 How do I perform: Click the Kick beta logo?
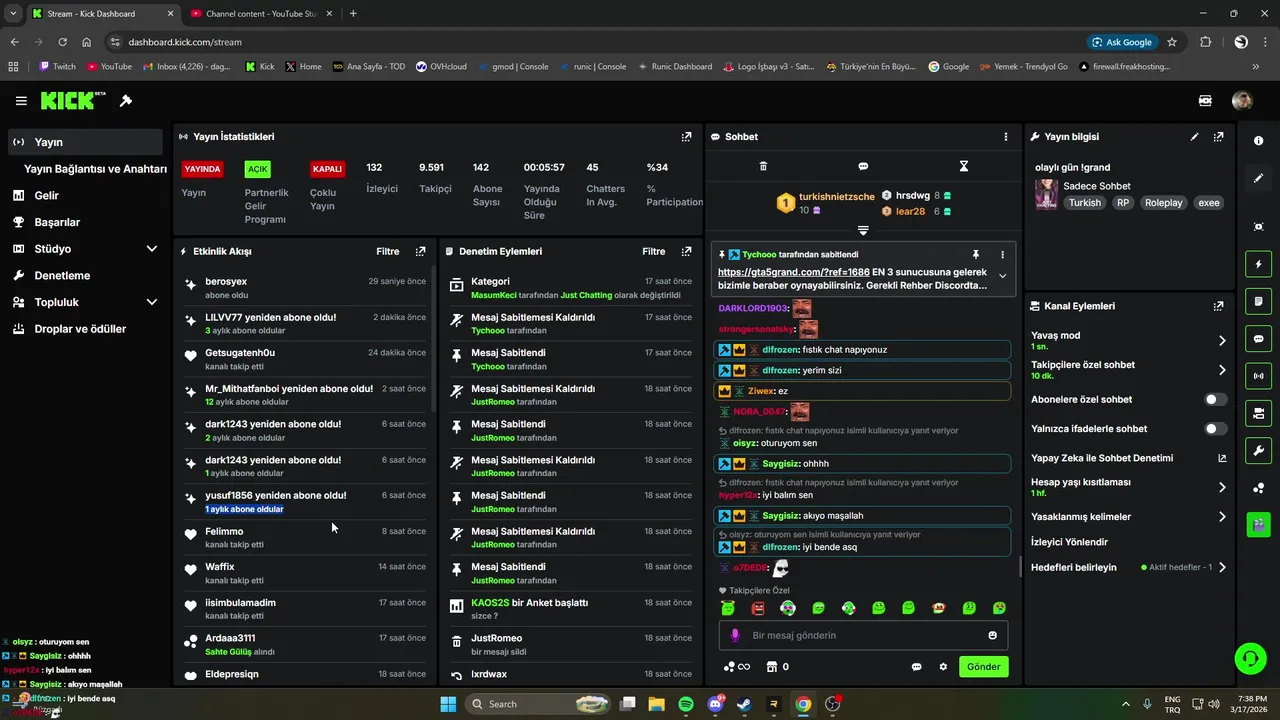coord(73,100)
